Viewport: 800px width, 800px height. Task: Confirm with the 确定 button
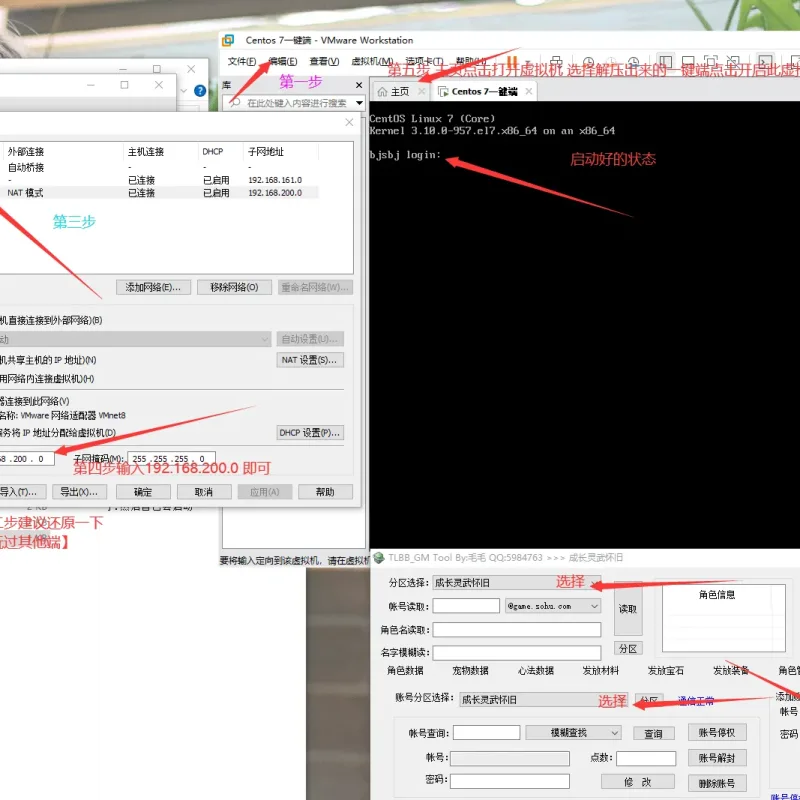[x=143, y=492]
